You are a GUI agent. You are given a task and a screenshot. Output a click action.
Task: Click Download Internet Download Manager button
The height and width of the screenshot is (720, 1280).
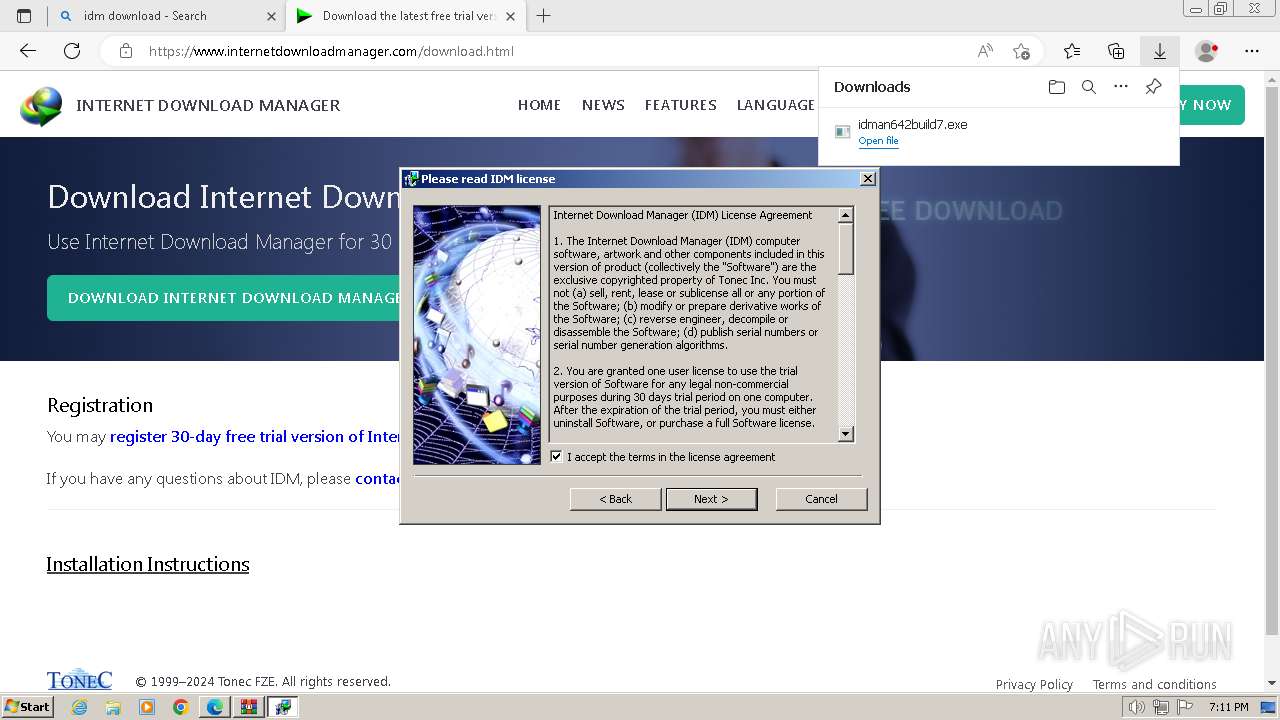coord(224,298)
